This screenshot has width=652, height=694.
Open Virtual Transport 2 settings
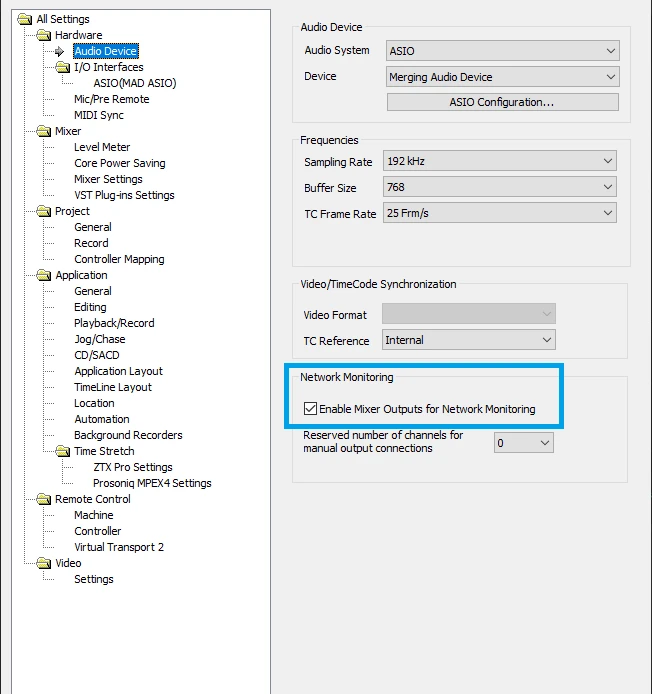click(x=119, y=547)
